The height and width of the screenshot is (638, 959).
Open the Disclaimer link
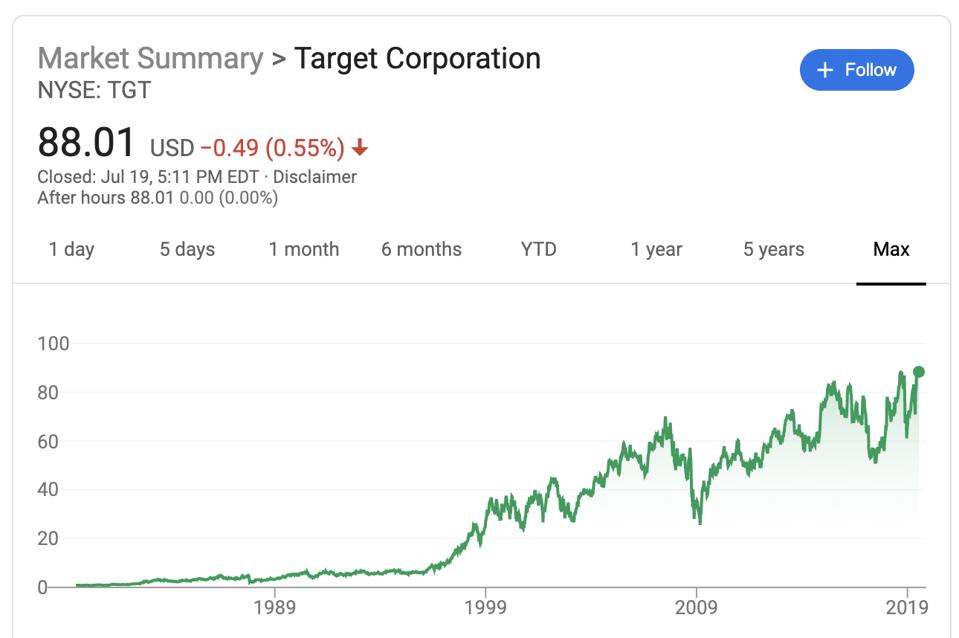pos(315,177)
